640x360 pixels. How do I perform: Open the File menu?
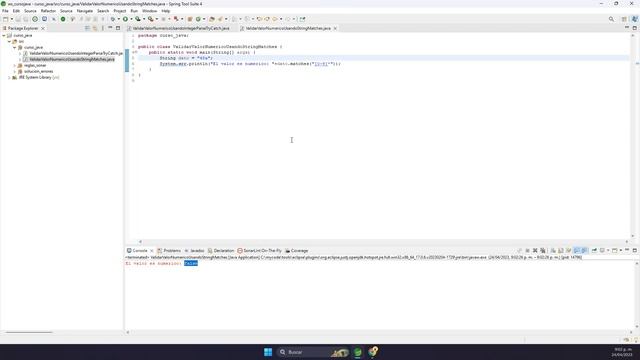tap(5, 11)
